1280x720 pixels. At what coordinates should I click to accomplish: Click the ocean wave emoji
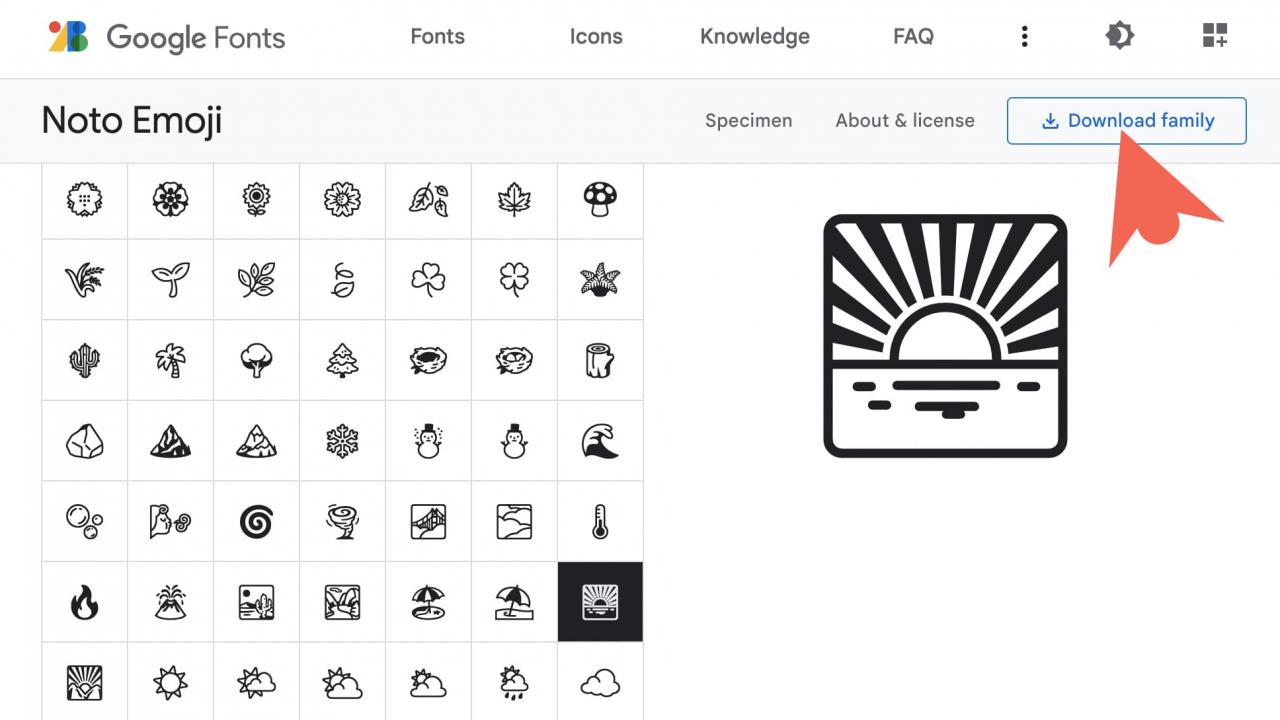click(600, 441)
